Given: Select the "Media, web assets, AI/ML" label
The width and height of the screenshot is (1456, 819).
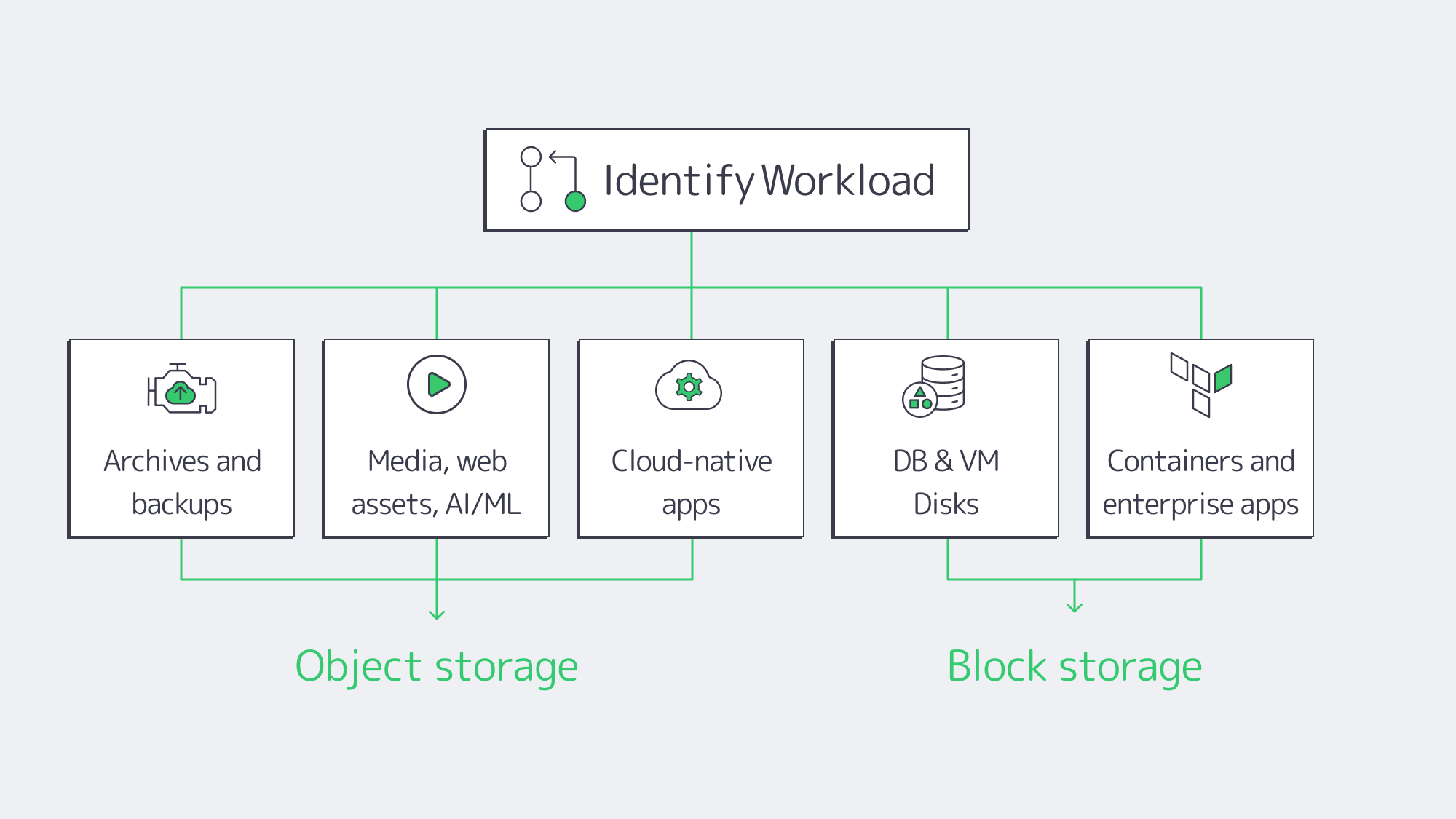Looking at the screenshot, I should [x=437, y=483].
